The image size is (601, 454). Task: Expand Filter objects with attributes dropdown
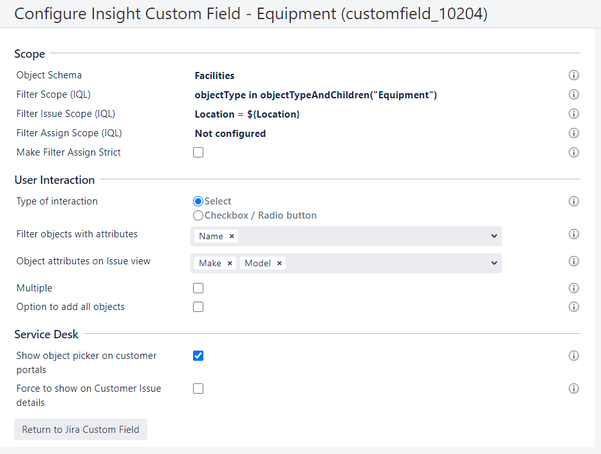pos(494,236)
